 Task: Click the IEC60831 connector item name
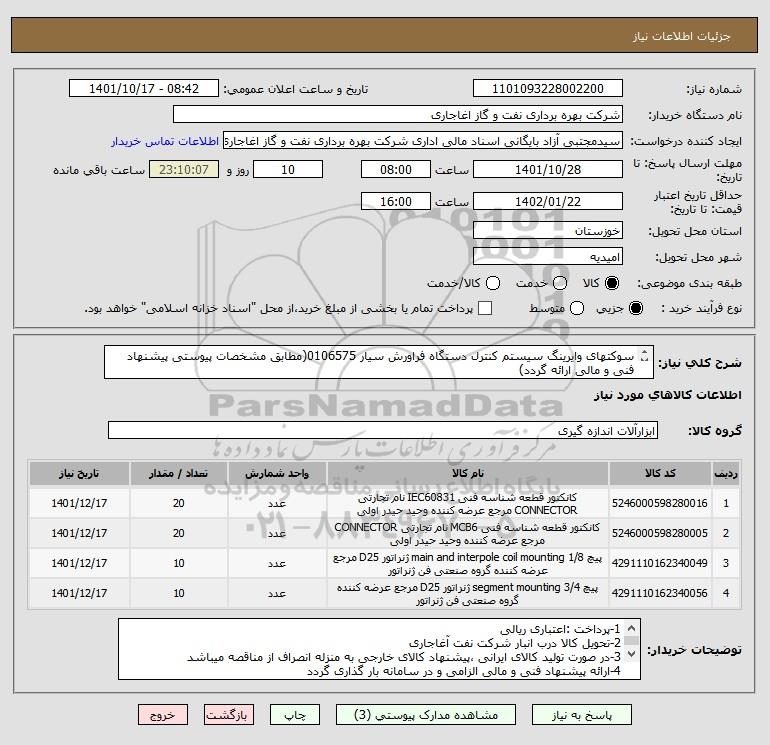tap(468, 504)
